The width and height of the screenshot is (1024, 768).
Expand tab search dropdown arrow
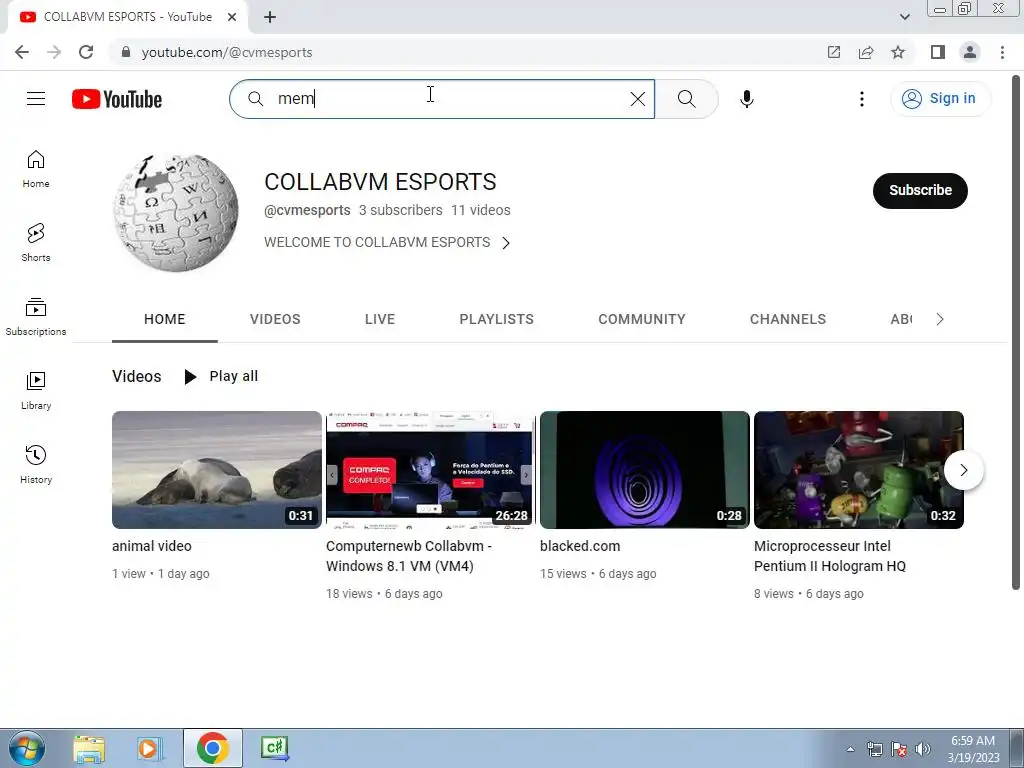click(x=904, y=17)
